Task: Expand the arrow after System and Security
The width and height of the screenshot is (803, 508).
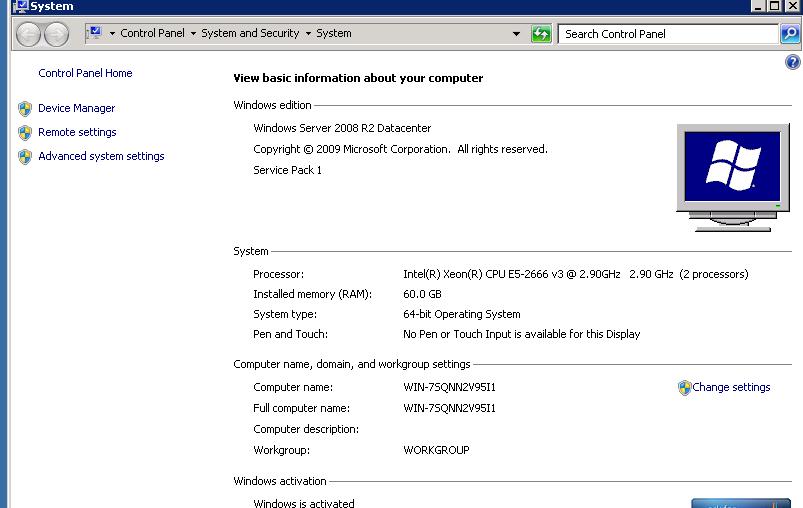Action: pos(308,33)
